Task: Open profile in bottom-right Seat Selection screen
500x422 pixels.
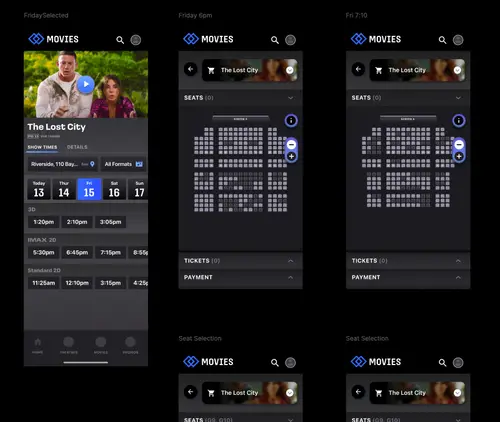Action: (458, 363)
